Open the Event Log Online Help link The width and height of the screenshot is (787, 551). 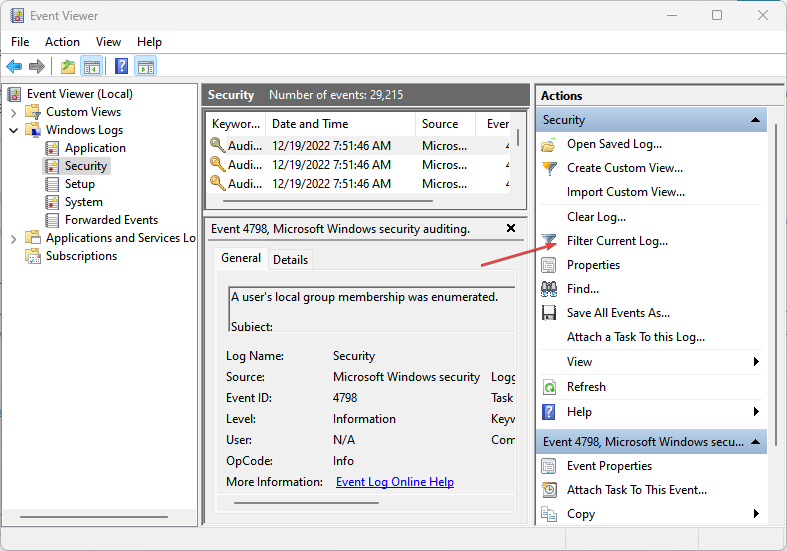tap(394, 482)
